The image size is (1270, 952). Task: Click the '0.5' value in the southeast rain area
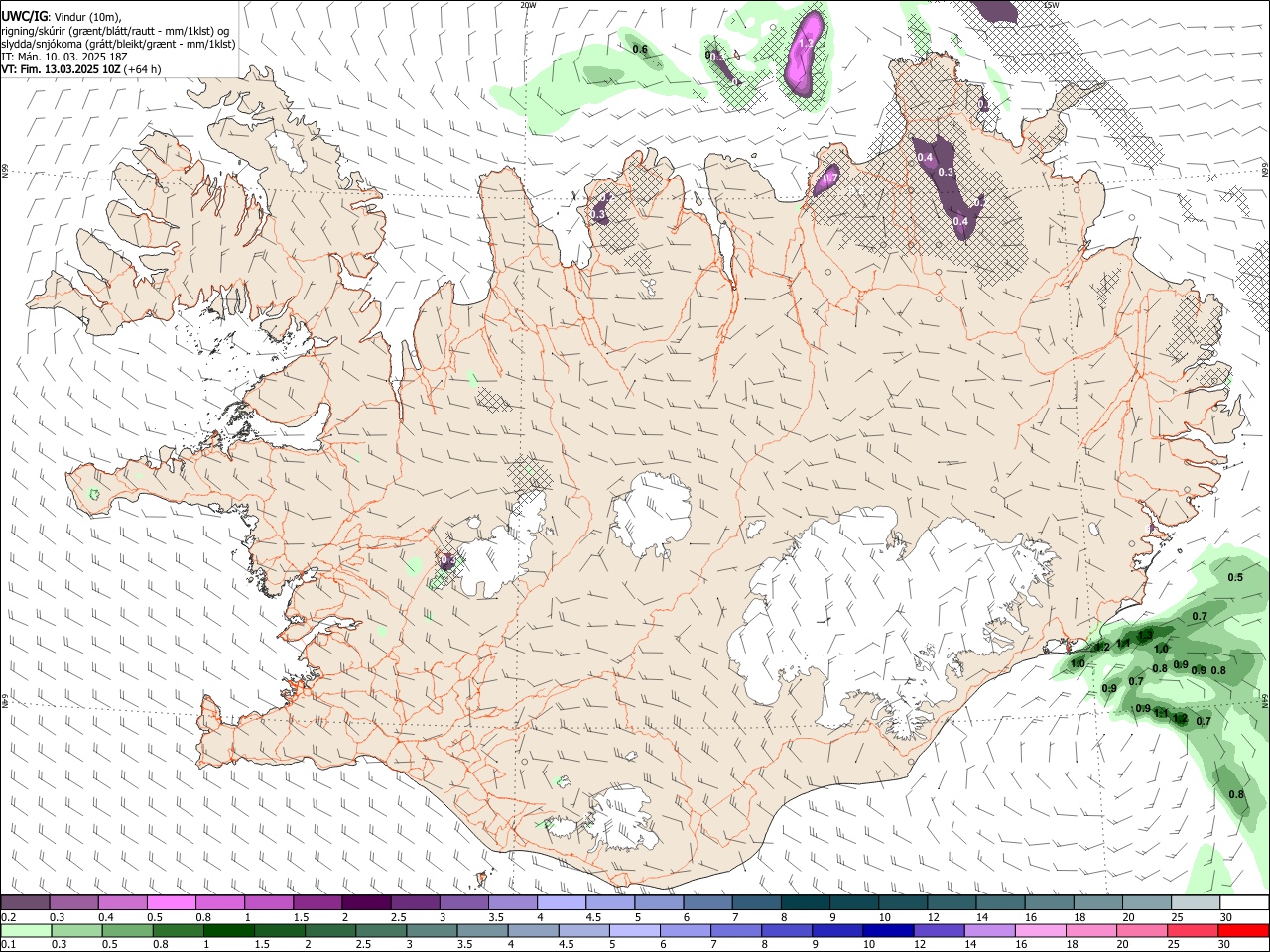1235,577
